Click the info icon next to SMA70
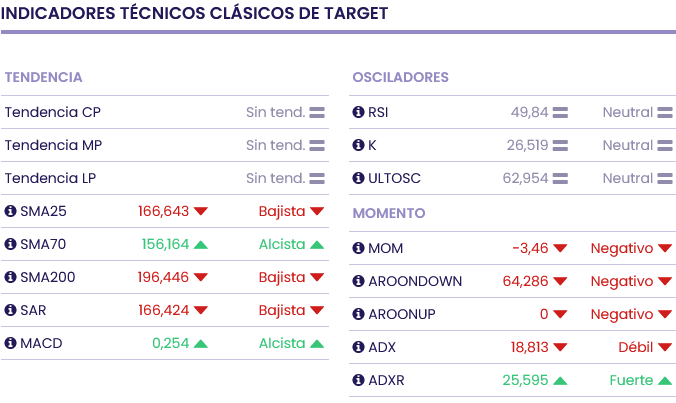The width and height of the screenshot is (676, 403). click(x=11, y=244)
